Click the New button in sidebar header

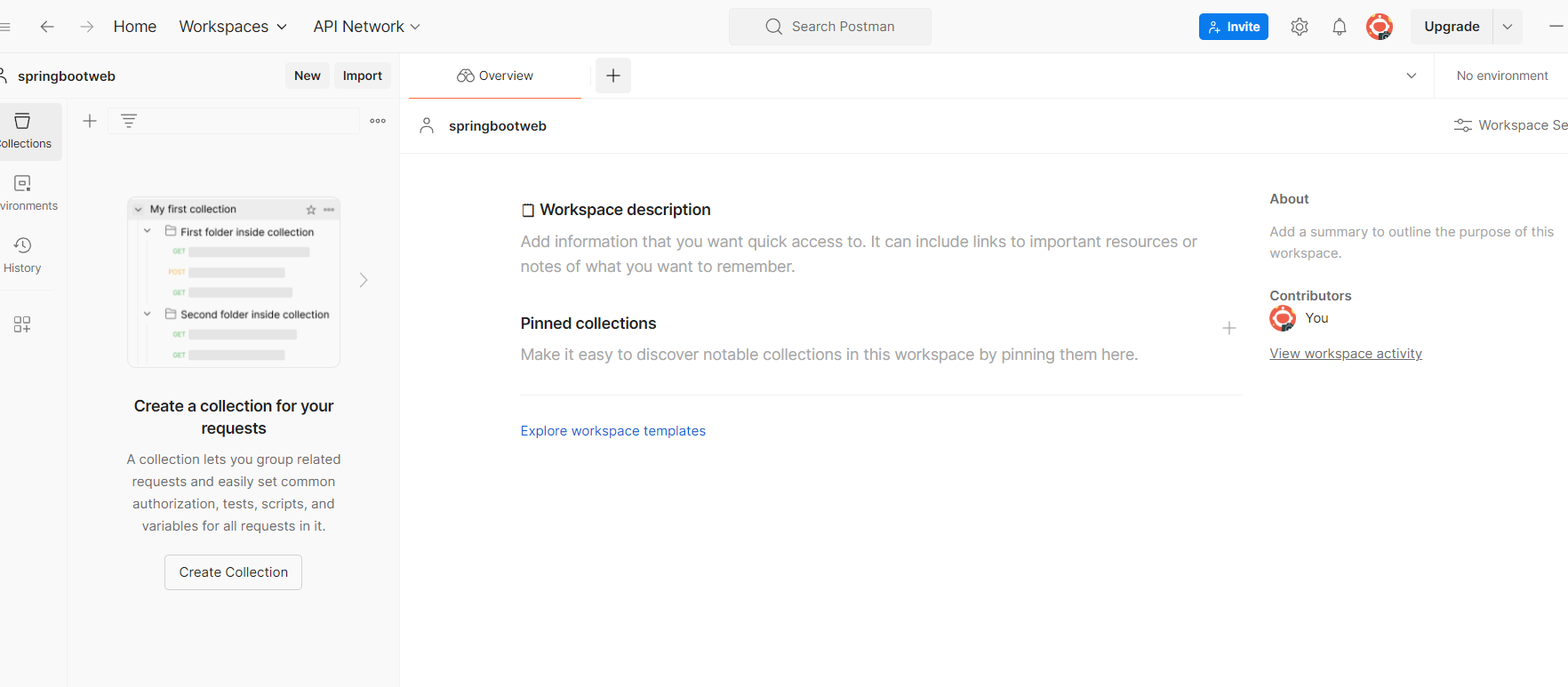coord(308,76)
